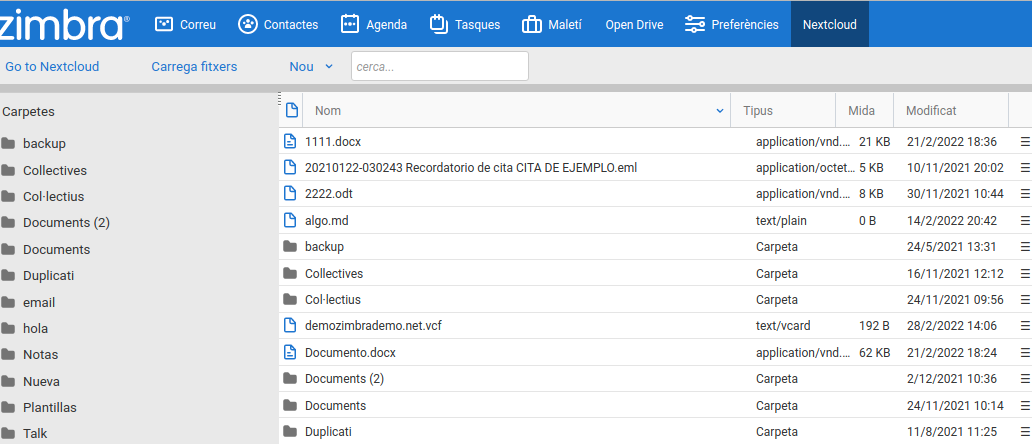Viewport: 1032px width, 444px height.
Task: Select the Documento.docx file row
Action: tap(350, 352)
